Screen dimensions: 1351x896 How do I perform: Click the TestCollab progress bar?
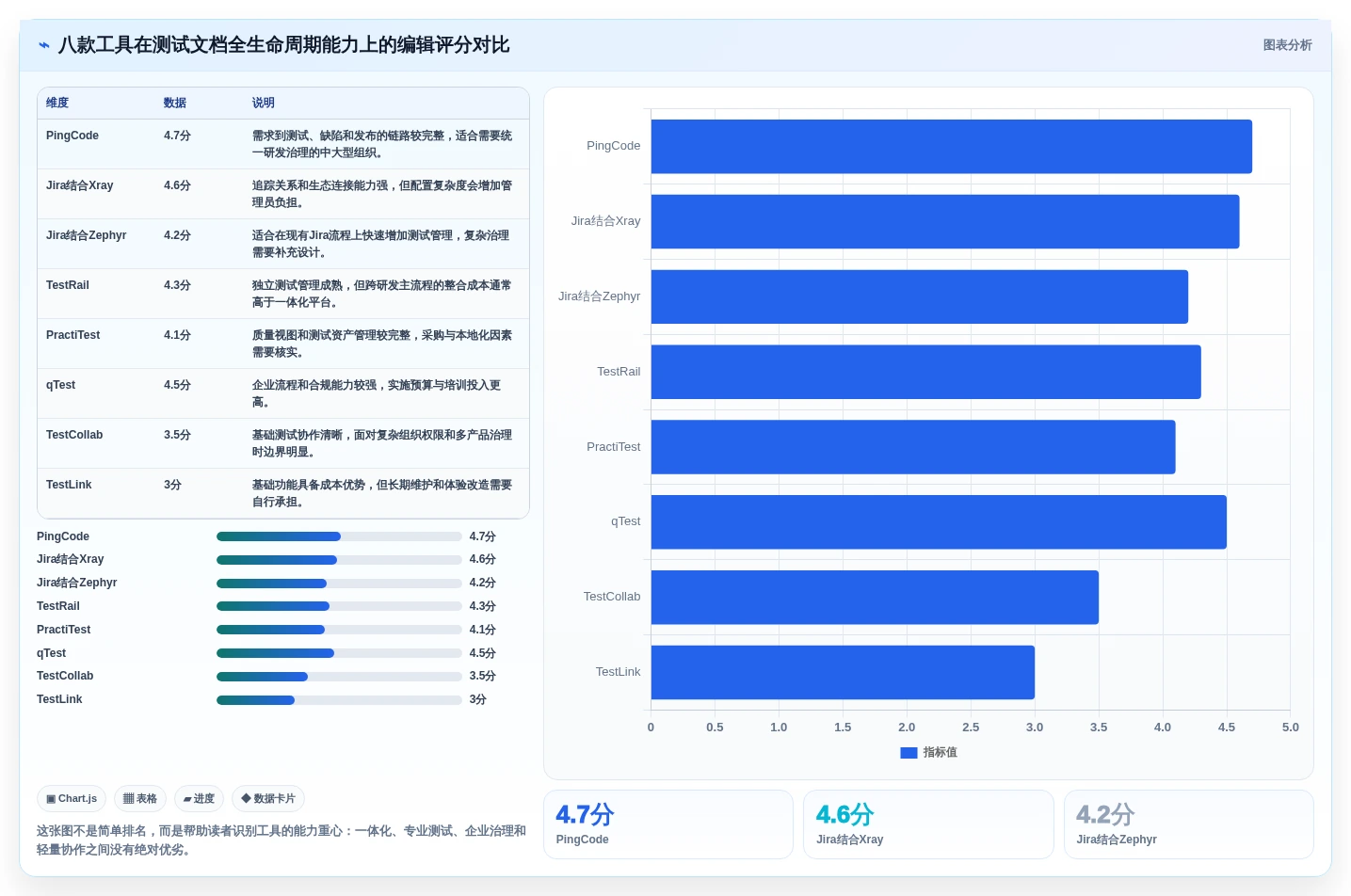click(x=339, y=677)
